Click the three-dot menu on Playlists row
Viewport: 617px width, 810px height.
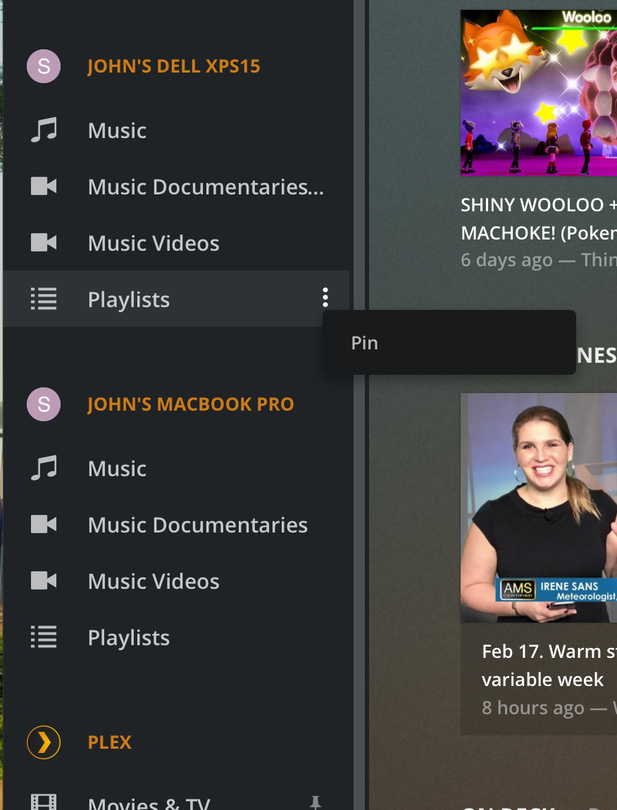click(x=325, y=297)
